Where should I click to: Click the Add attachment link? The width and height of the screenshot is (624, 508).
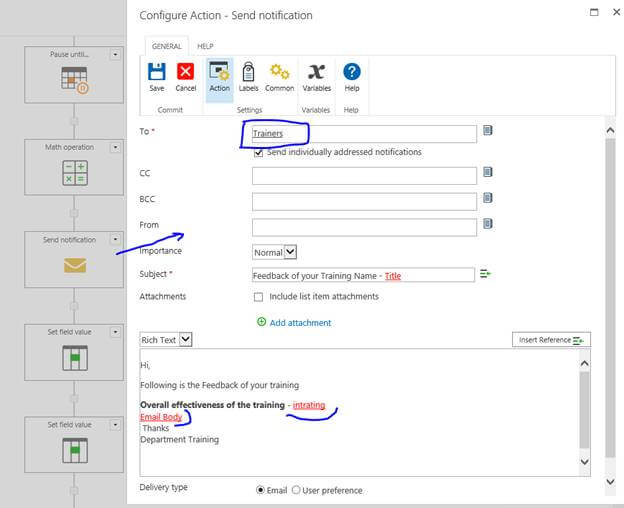tap(300, 323)
